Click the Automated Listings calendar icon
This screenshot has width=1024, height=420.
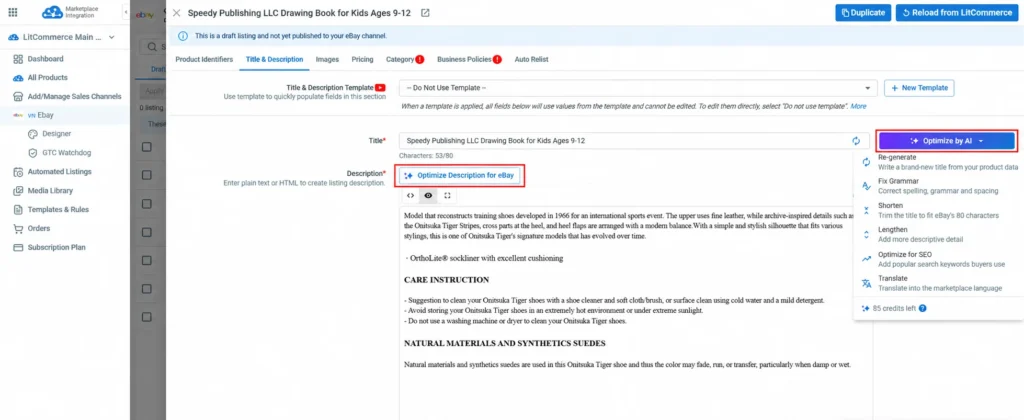18,172
